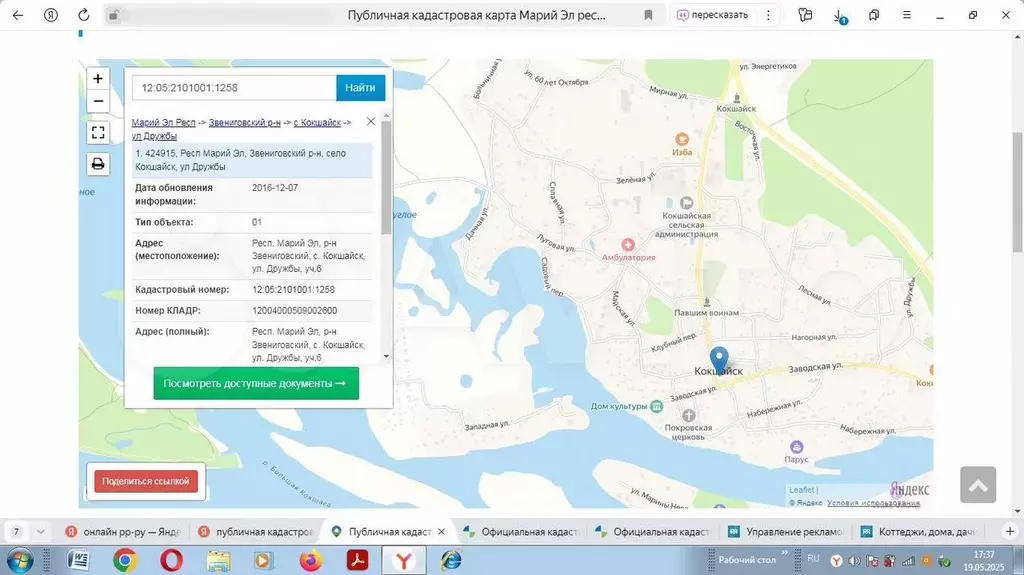
Task: Switch to 'Коттеджи, дома, дач' tab
Action: pos(919,532)
